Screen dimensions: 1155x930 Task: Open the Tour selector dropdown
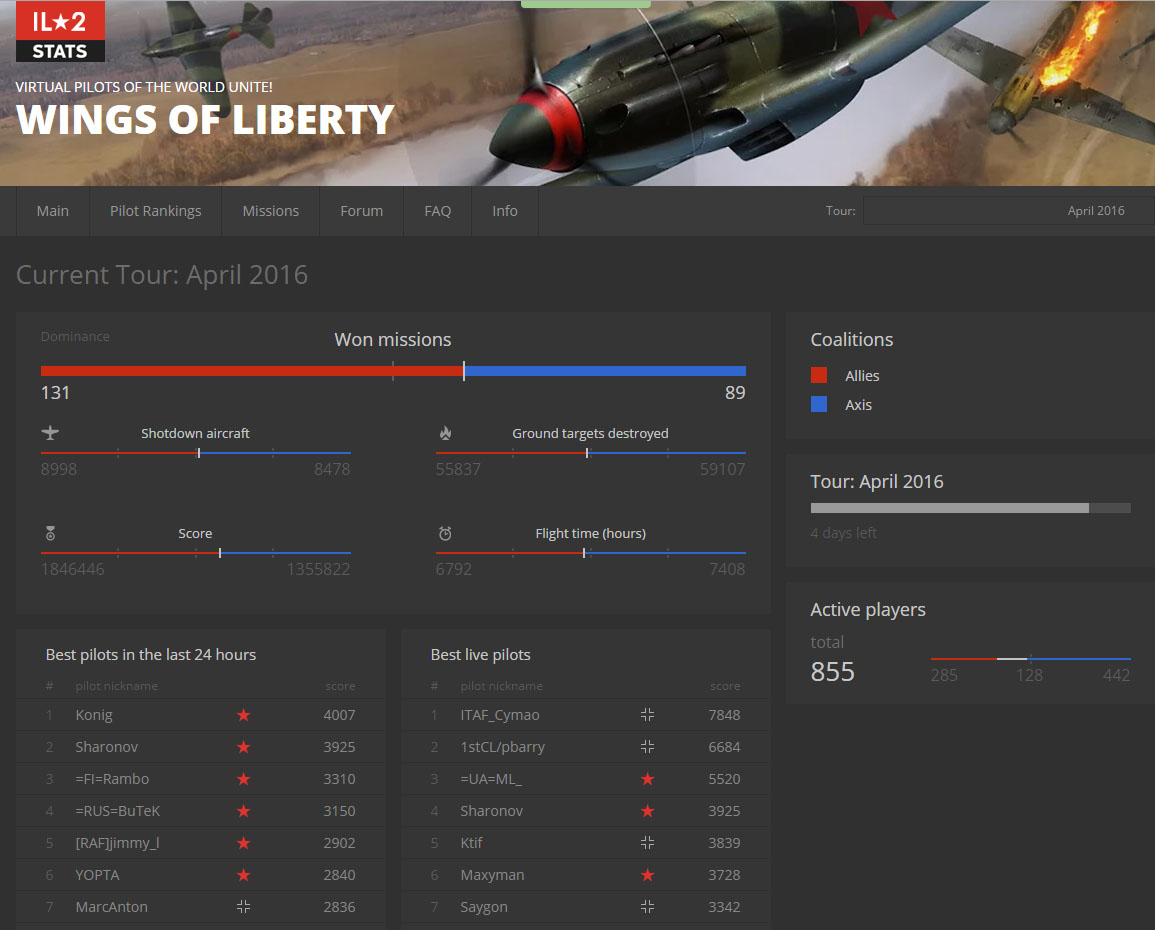tap(1007, 211)
